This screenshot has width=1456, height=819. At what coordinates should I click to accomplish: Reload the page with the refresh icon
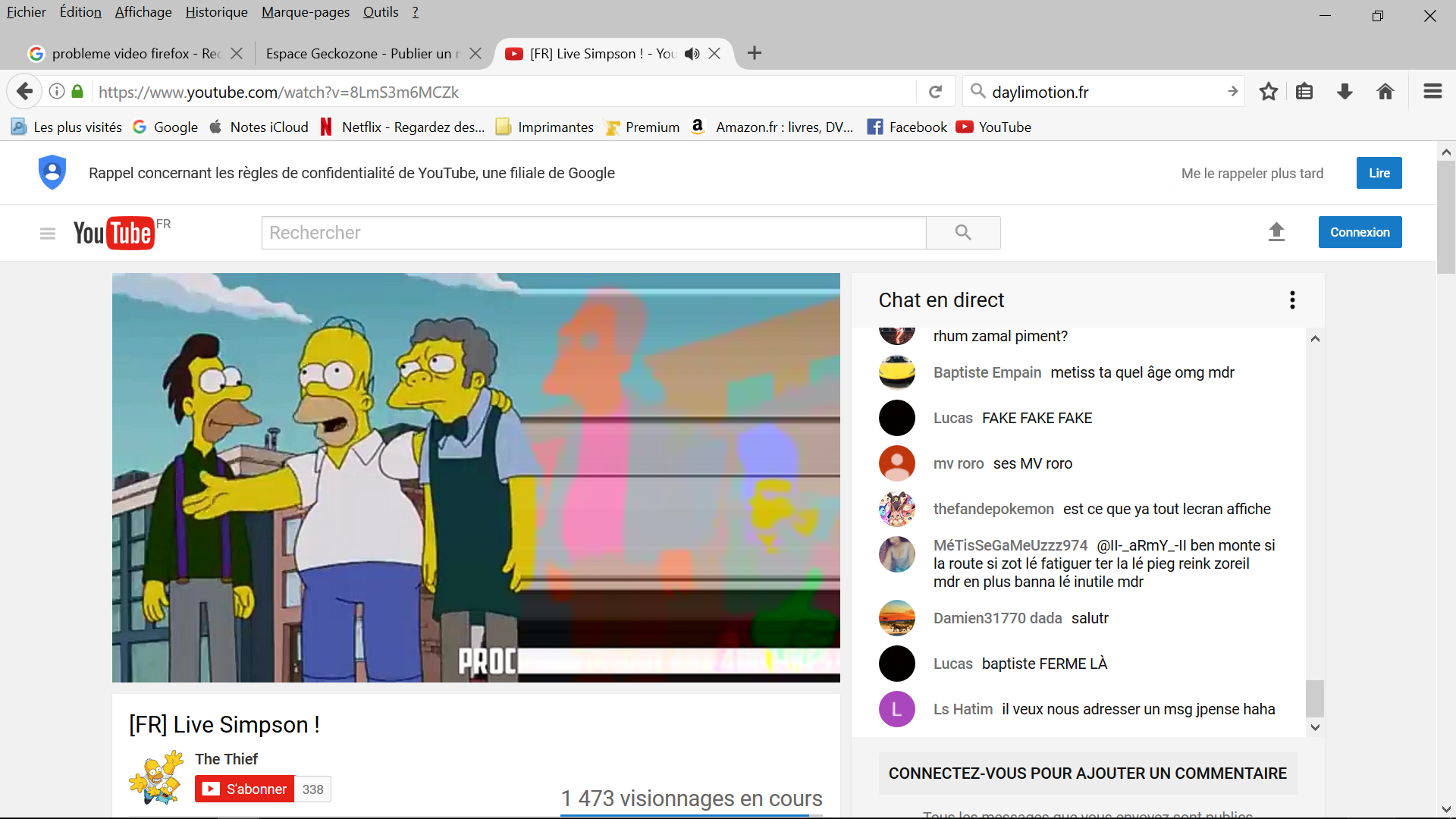pyautogui.click(x=936, y=92)
